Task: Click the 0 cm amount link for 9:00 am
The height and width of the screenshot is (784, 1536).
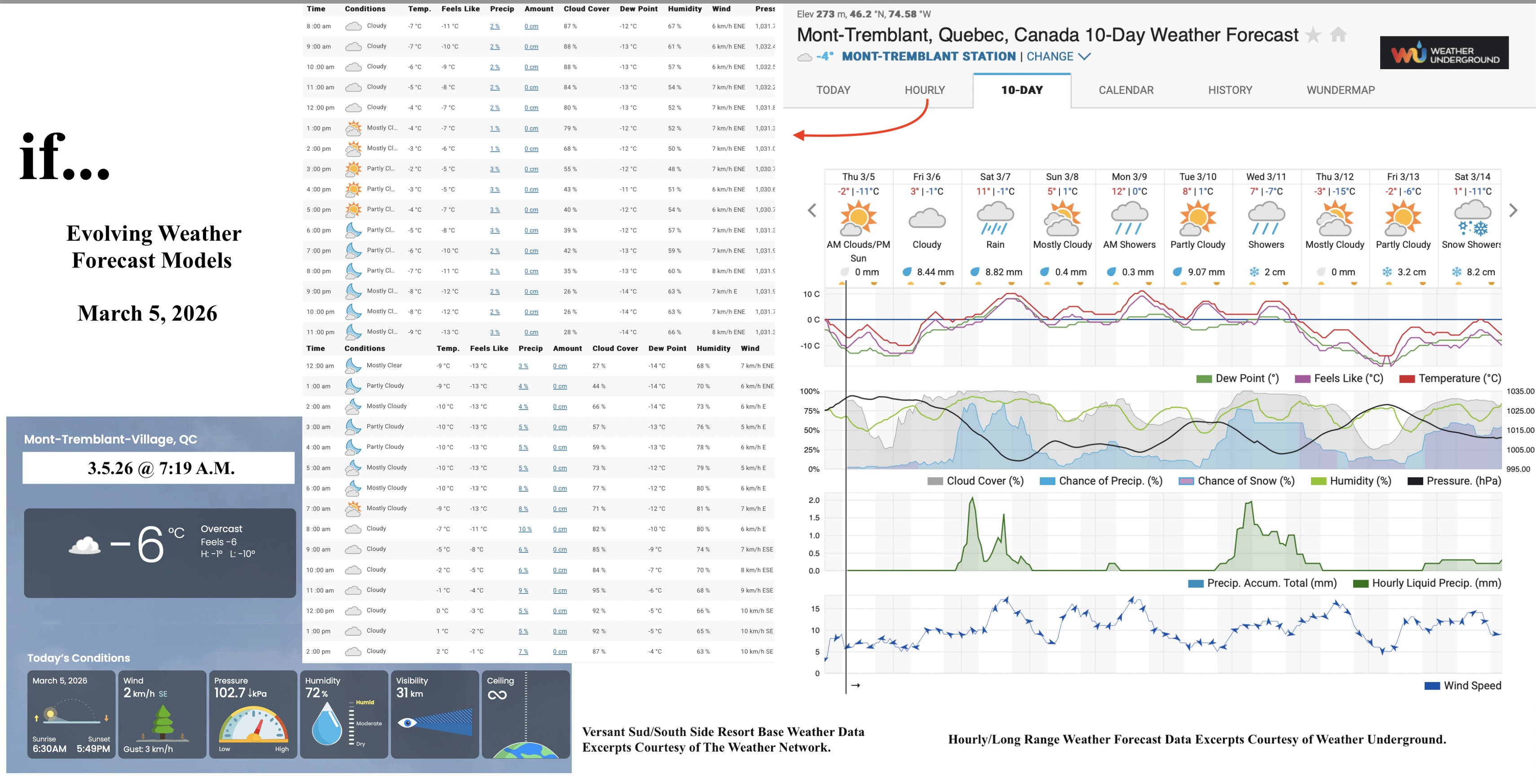Action: 531,47
